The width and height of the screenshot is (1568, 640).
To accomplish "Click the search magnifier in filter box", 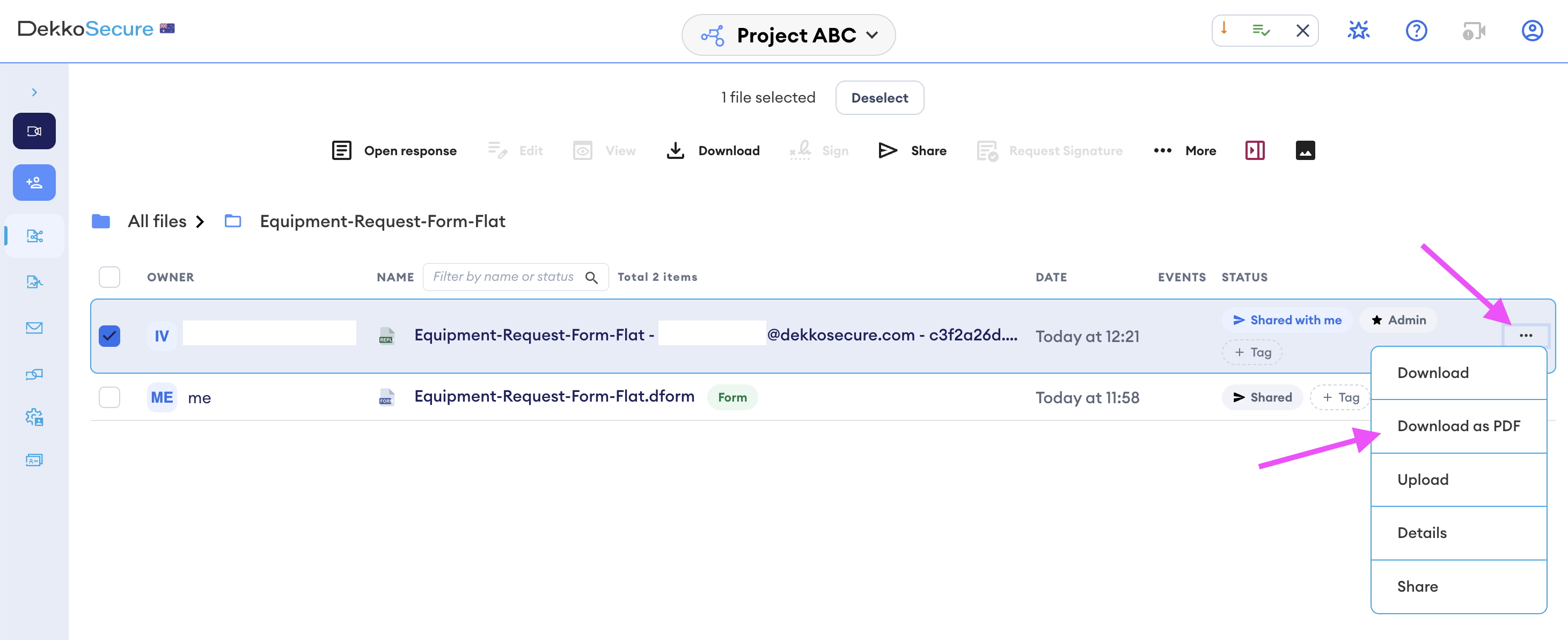I will [591, 278].
